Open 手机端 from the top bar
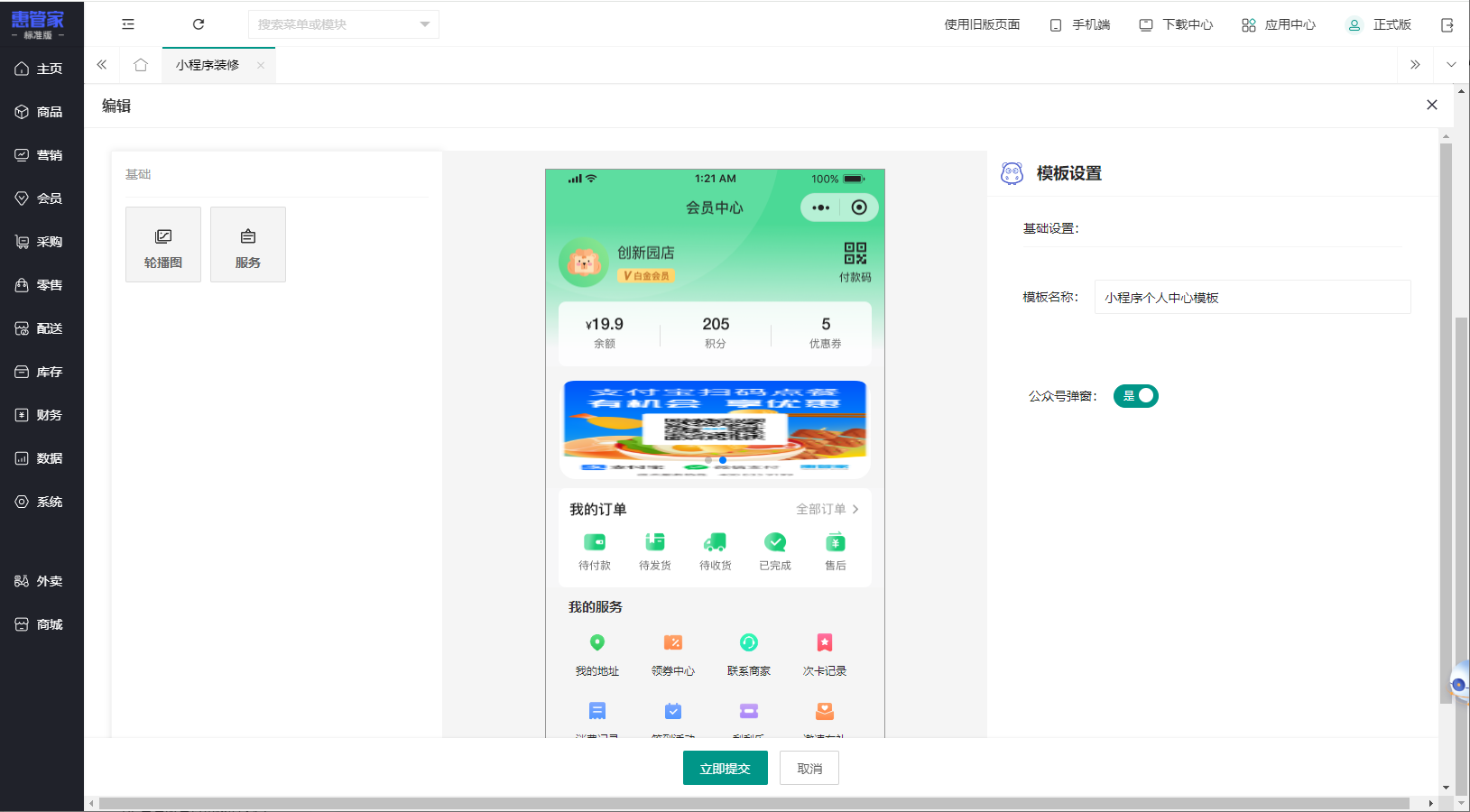 1079,25
